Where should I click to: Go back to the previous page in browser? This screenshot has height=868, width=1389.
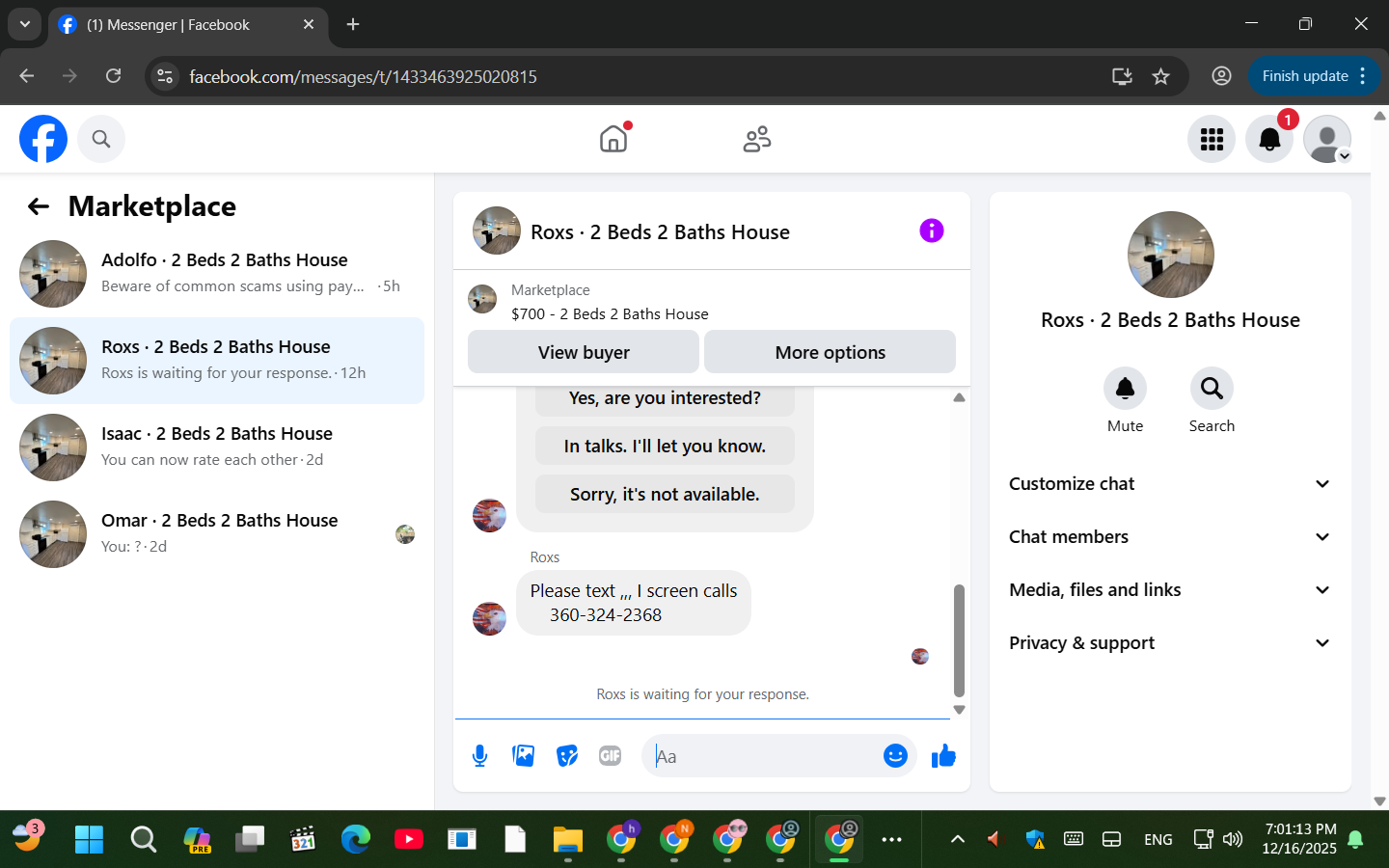(27, 76)
